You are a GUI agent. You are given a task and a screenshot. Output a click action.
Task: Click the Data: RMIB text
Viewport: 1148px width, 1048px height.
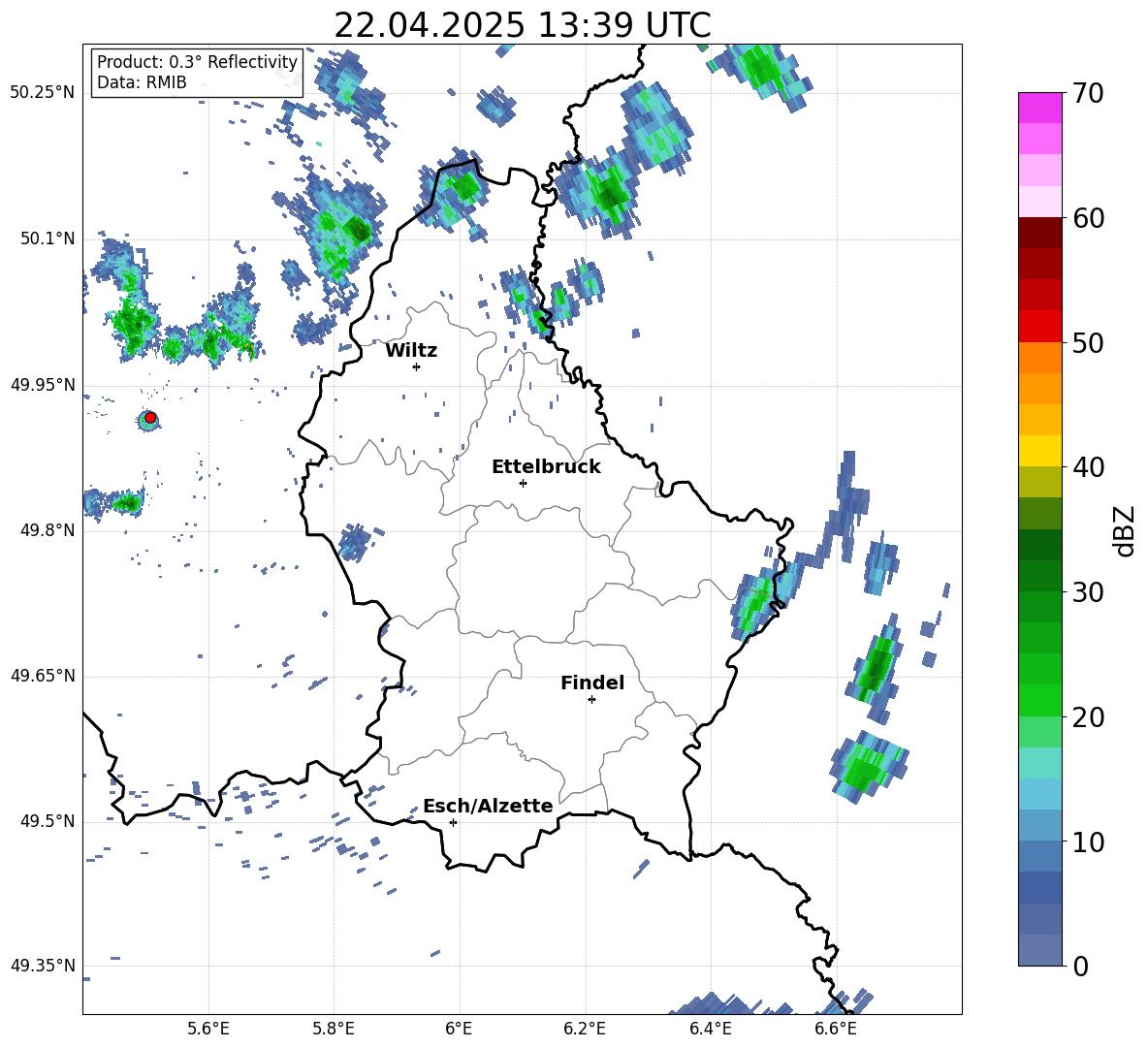pyautogui.click(x=142, y=82)
